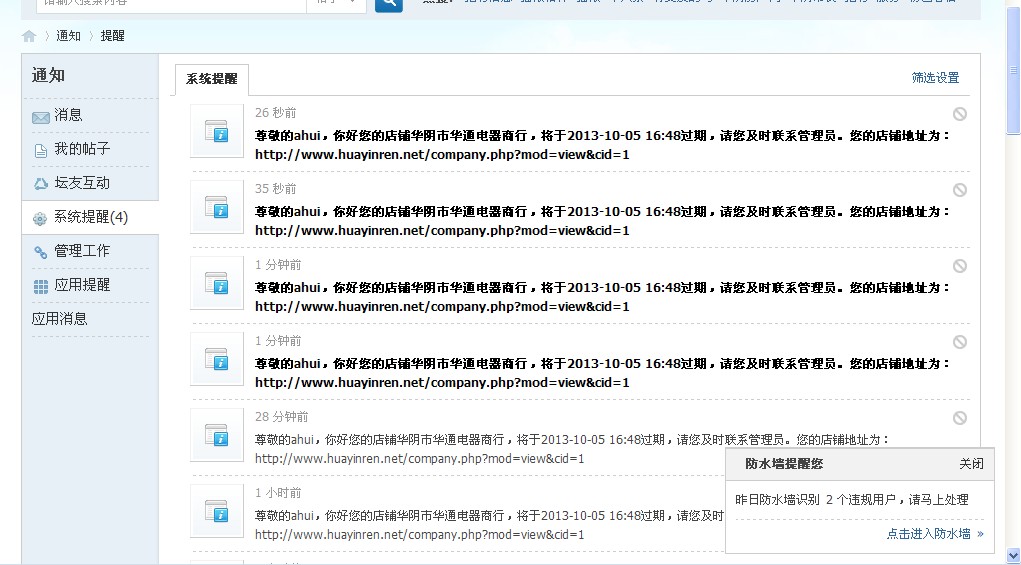
Task: Click the 26 秒前 timestamp
Action: (275, 113)
